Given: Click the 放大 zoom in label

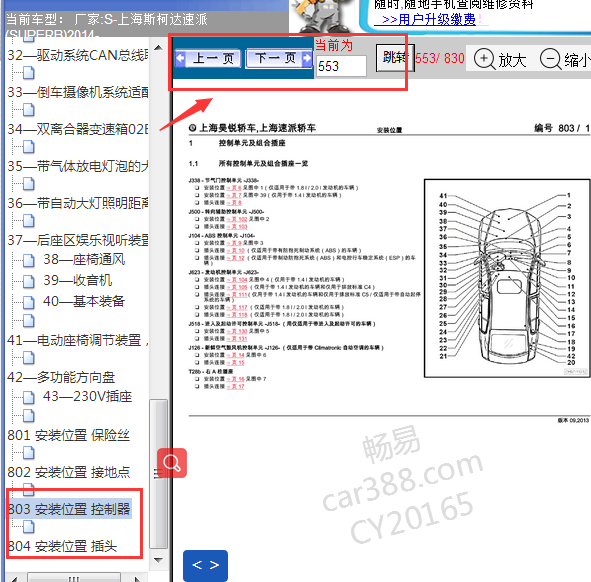Looking at the screenshot, I should (512, 60).
